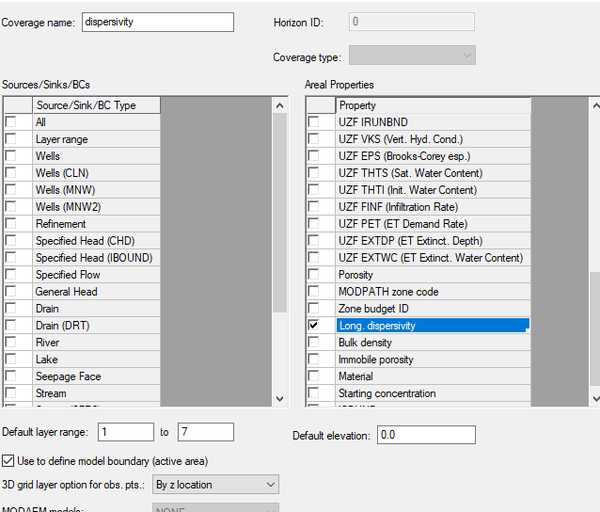Uncheck Long. dispersivity property

pos(314,326)
